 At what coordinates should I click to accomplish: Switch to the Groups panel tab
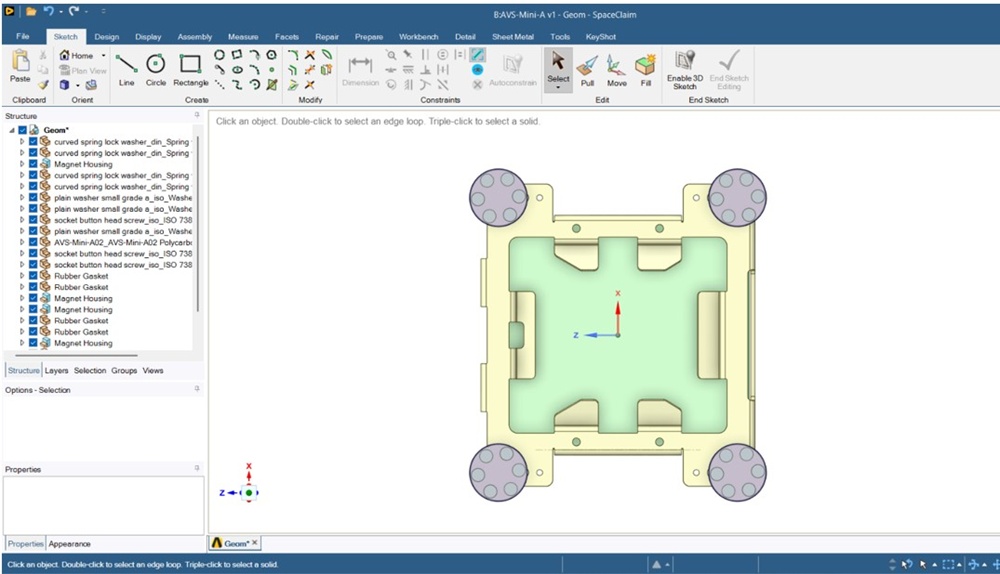point(124,371)
